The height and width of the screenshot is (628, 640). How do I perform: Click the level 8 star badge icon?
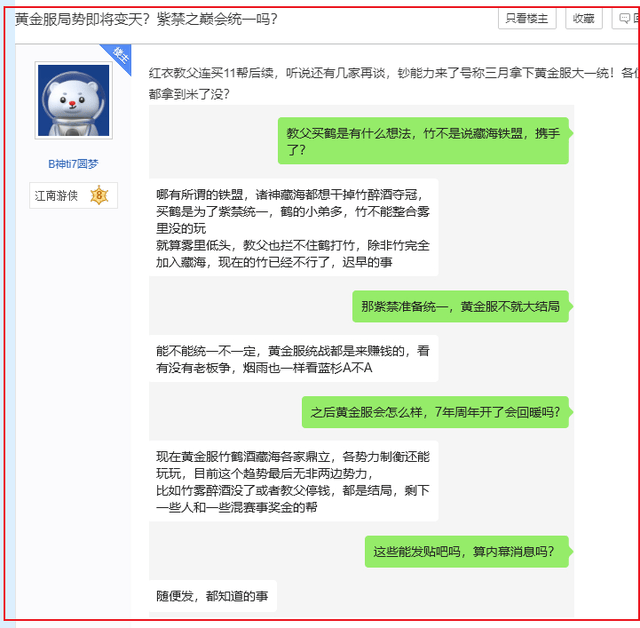(x=99, y=195)
